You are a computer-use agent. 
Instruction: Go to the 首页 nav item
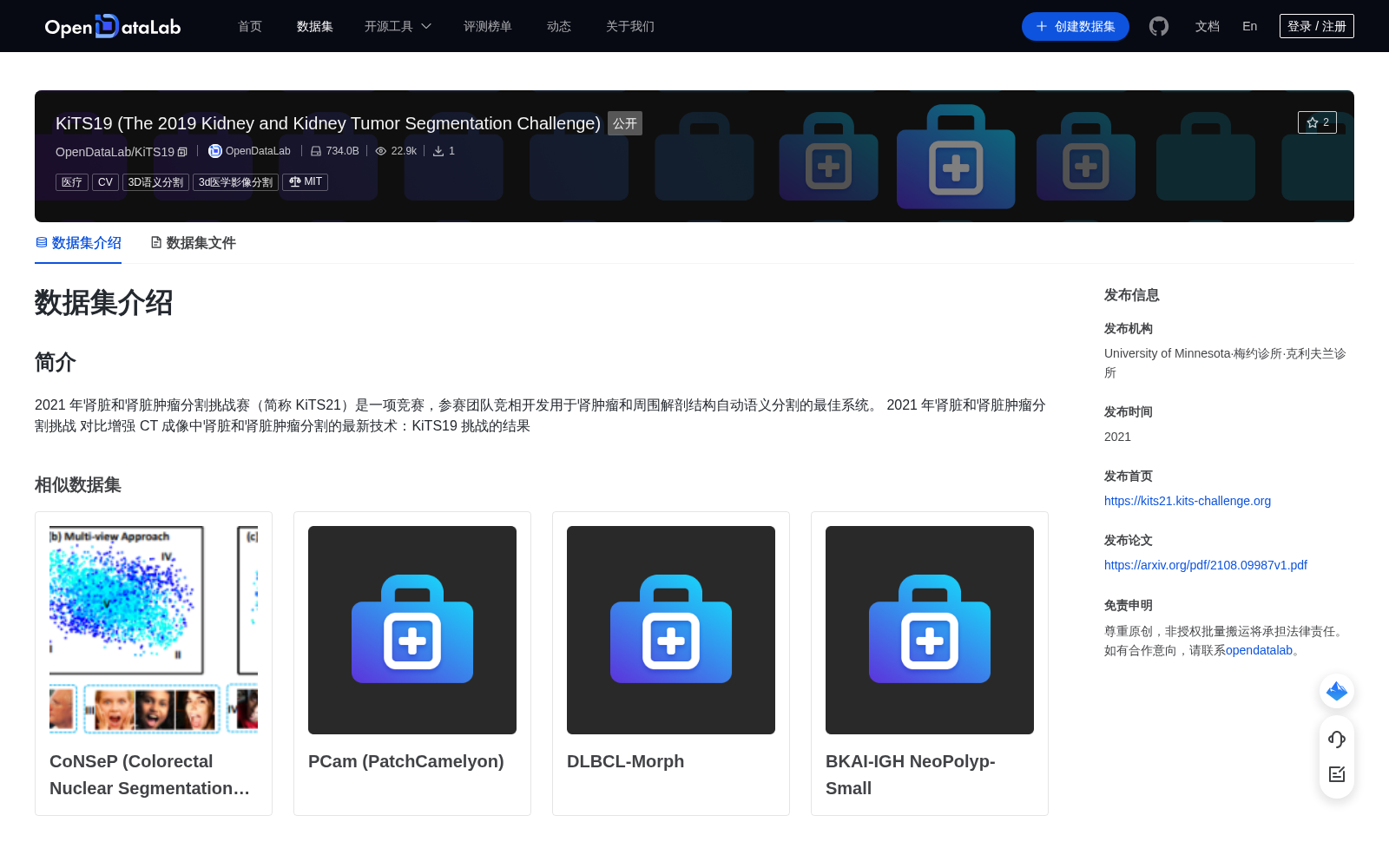tap(250, 26)
